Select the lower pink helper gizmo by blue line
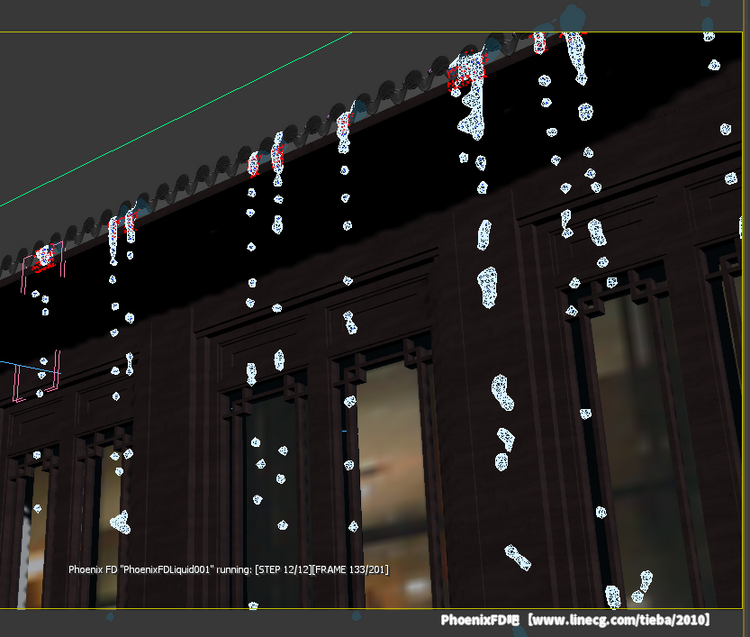750x637 pixels. (x=36, y=376)
